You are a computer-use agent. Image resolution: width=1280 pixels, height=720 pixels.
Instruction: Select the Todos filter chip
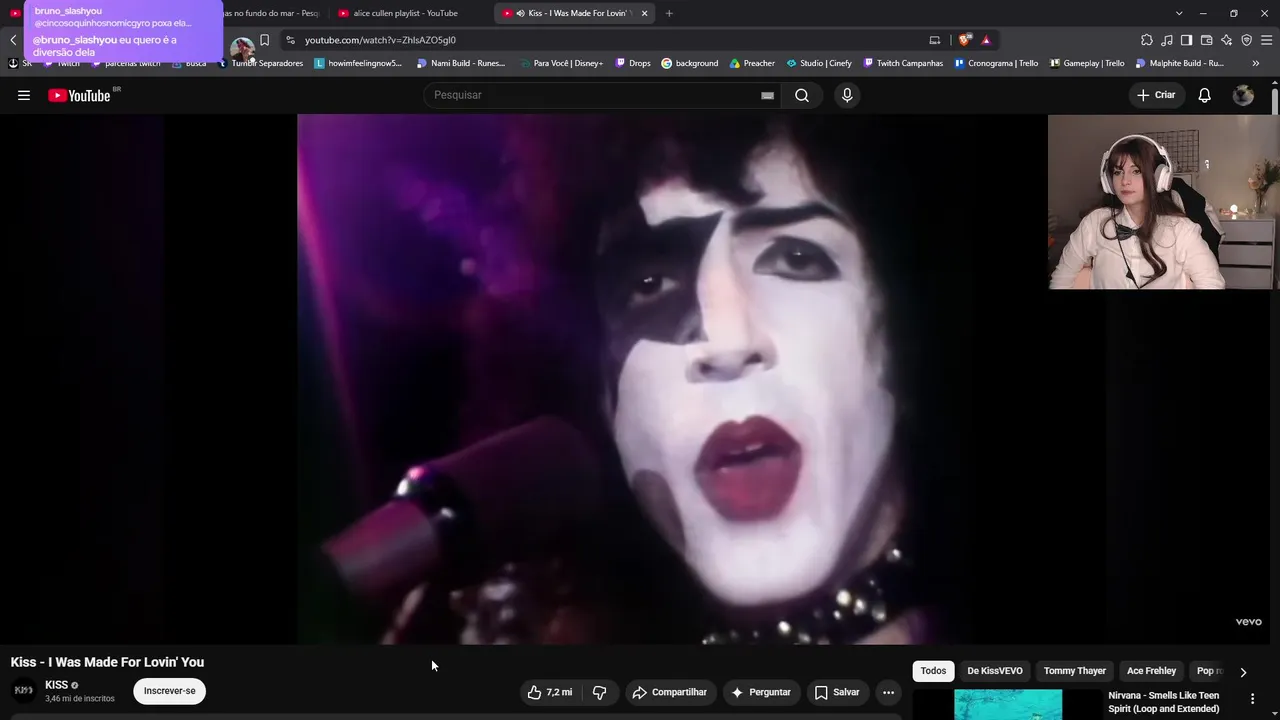point(933,671)
